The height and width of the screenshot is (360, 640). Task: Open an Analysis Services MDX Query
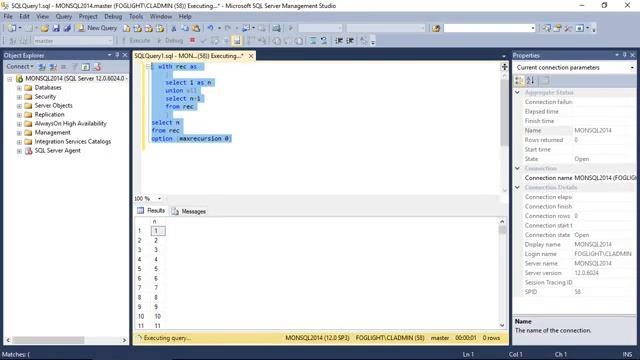coord(138,28)
